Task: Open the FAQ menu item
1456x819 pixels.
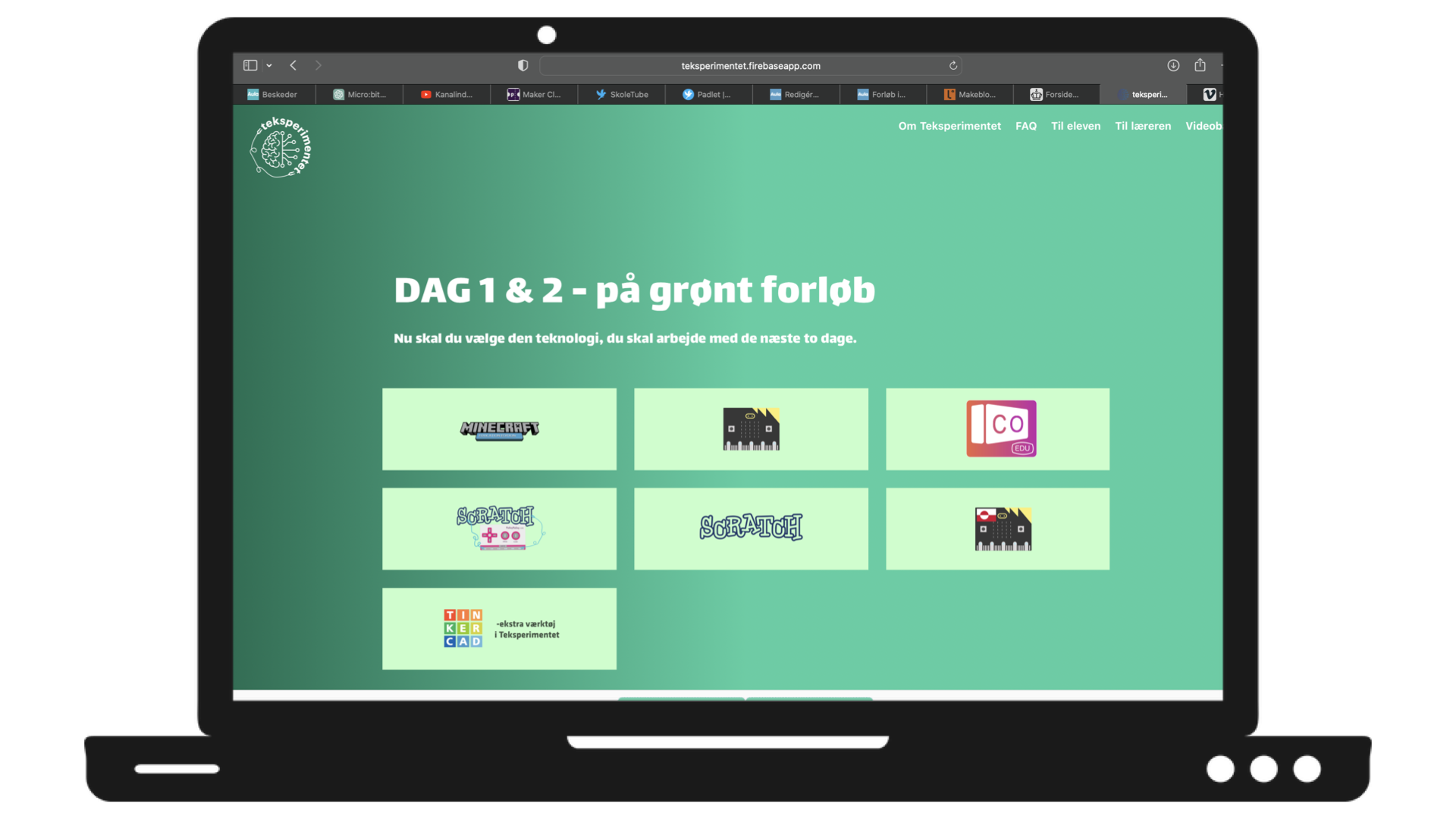Action: coord(1025,125)
